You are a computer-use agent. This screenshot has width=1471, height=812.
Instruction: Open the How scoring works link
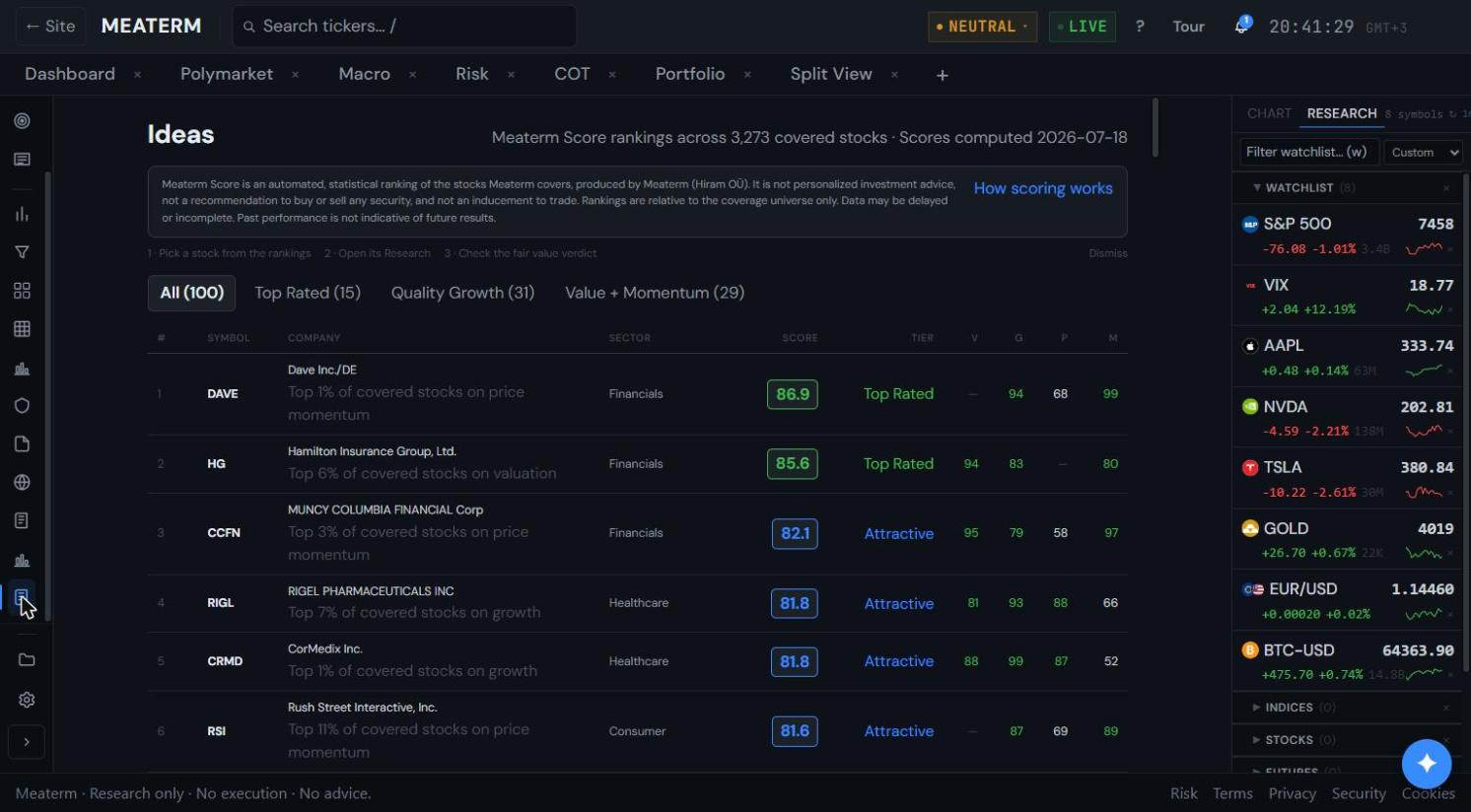point(1043,188)
